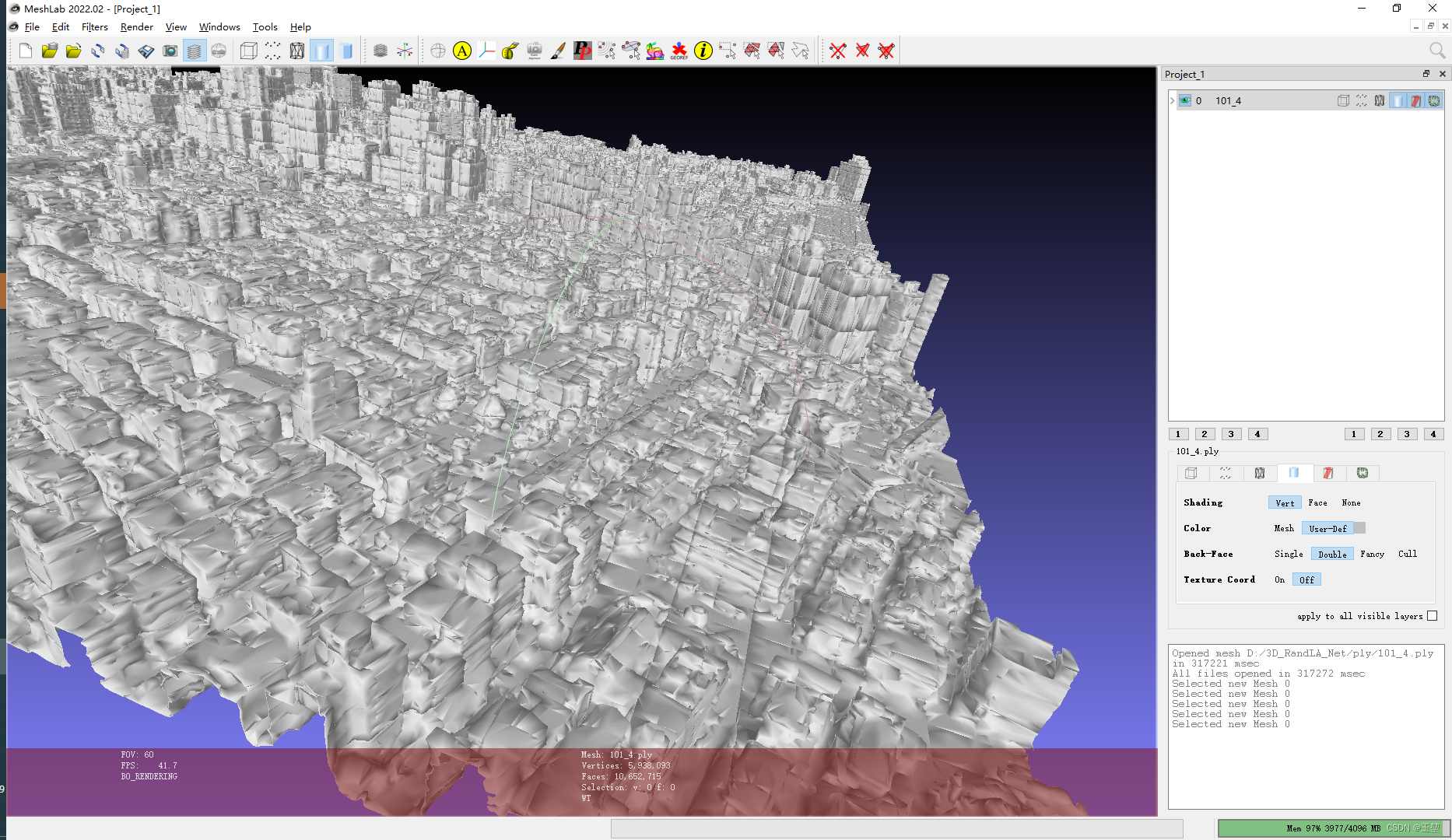The image size is (1452, 840).
Task: Toggle Show Axis toolbar icon
Action: (405, 51)
